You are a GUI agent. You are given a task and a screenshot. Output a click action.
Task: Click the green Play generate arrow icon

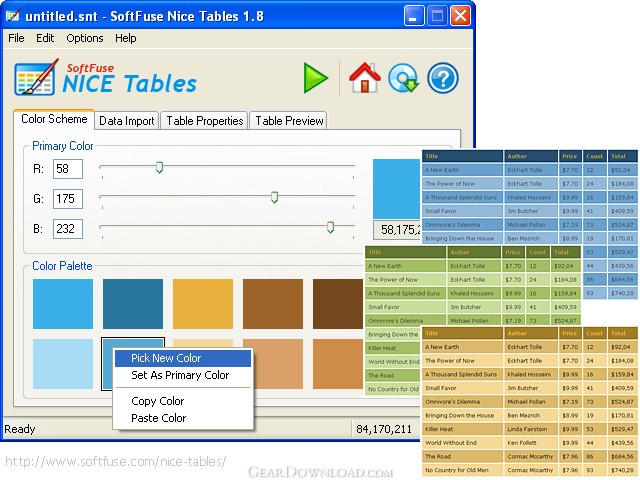point(316,78)
